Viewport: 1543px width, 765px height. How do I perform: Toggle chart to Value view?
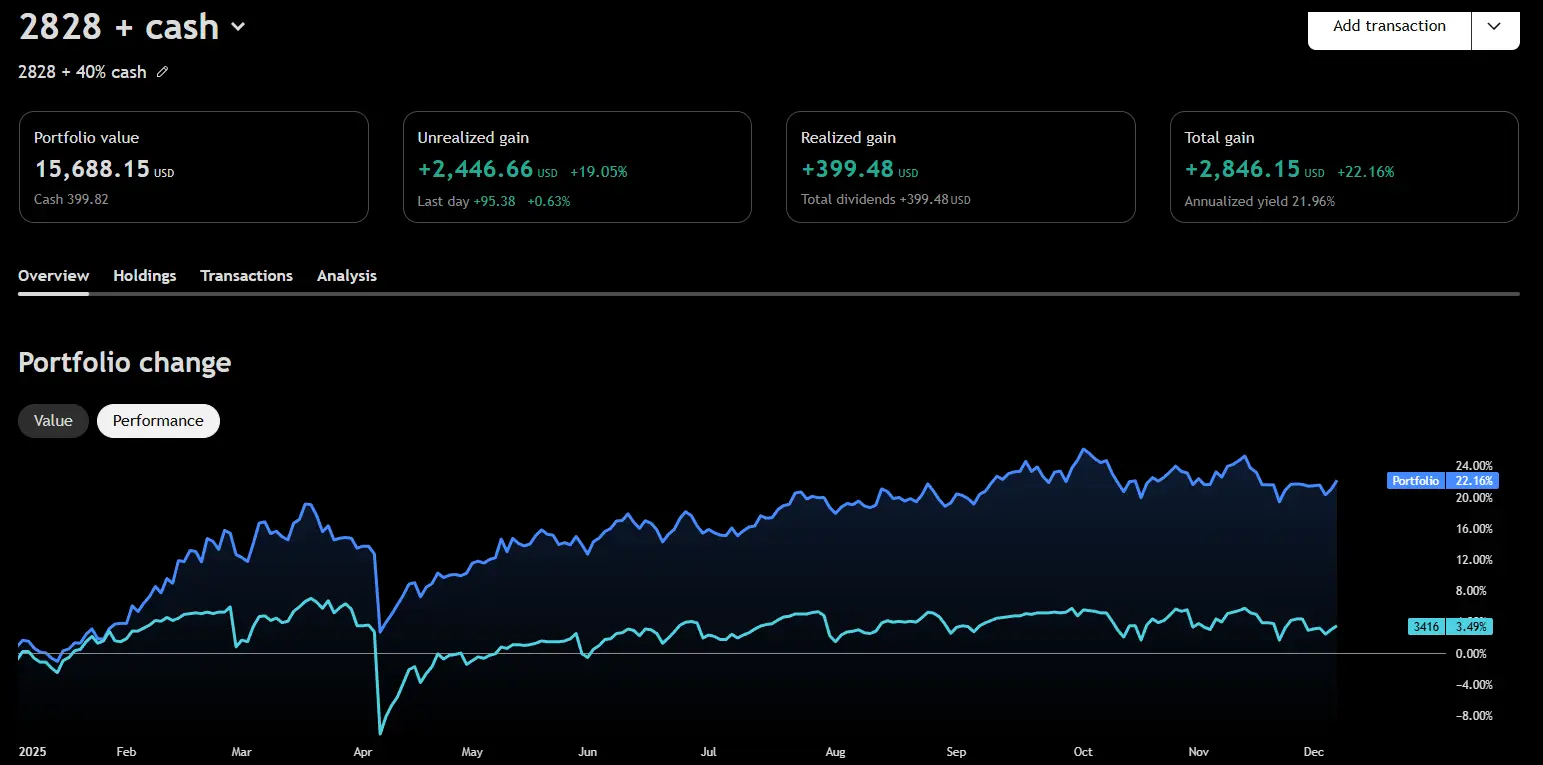(x=53, y=421)
